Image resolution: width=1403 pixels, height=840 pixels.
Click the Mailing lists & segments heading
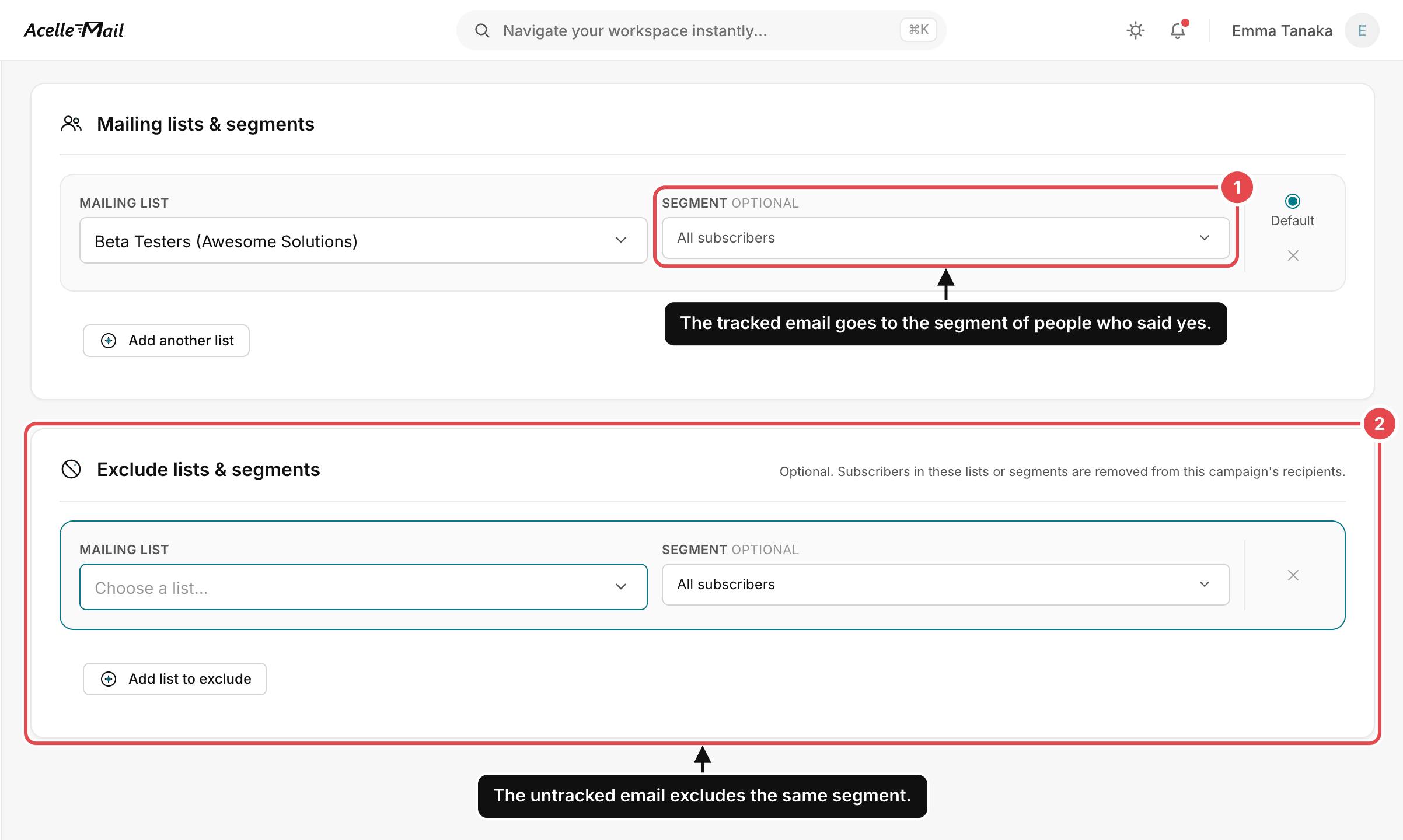click(x=205, y=124)
